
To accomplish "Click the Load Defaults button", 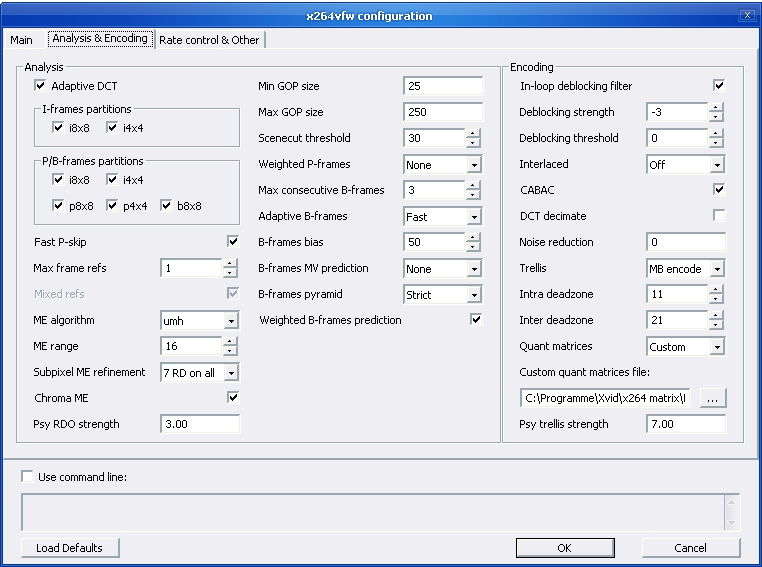I will pyautogui.click(x=69, y=548).
